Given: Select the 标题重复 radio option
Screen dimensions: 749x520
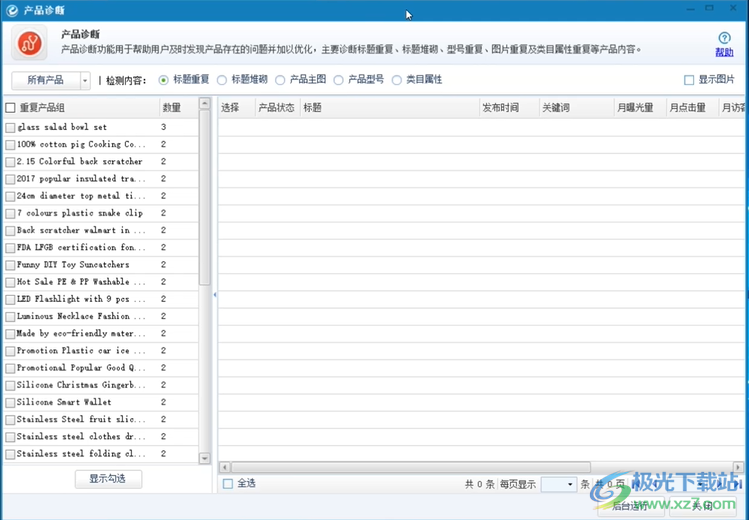Looking at the screenshot, I should click(164, 80).
